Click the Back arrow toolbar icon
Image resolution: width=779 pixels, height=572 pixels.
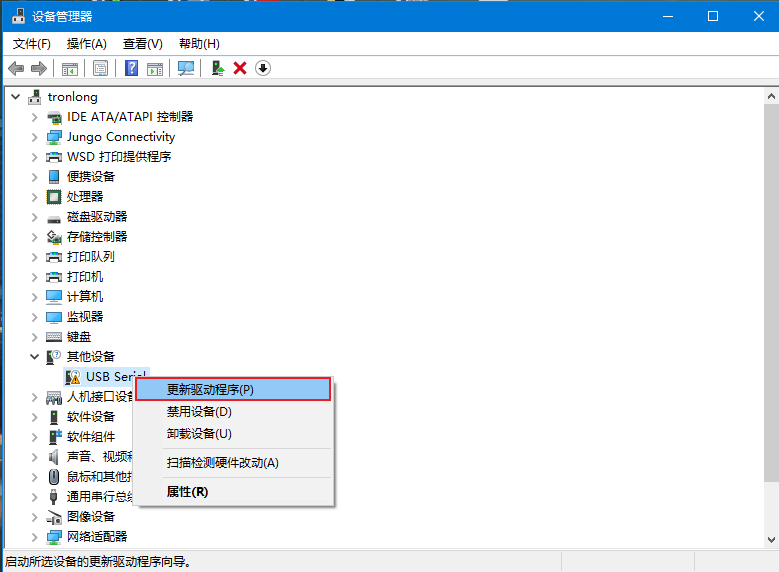point(16,68)
